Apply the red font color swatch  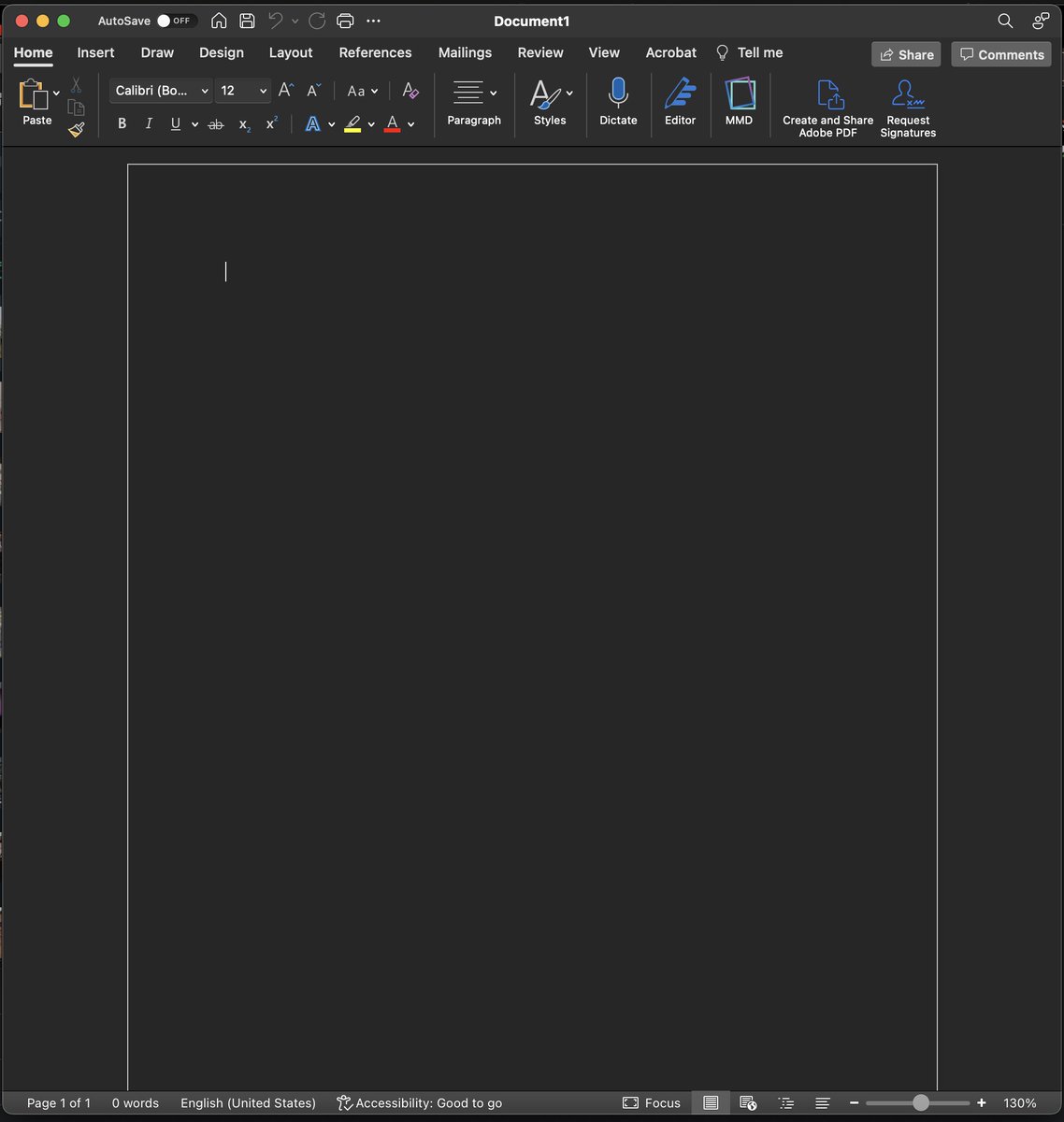pyautogui.click(x=393, y=123)
